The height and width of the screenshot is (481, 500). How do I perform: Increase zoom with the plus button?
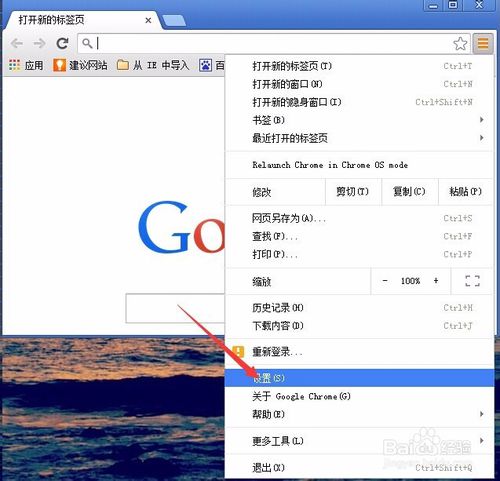[436, 281]
